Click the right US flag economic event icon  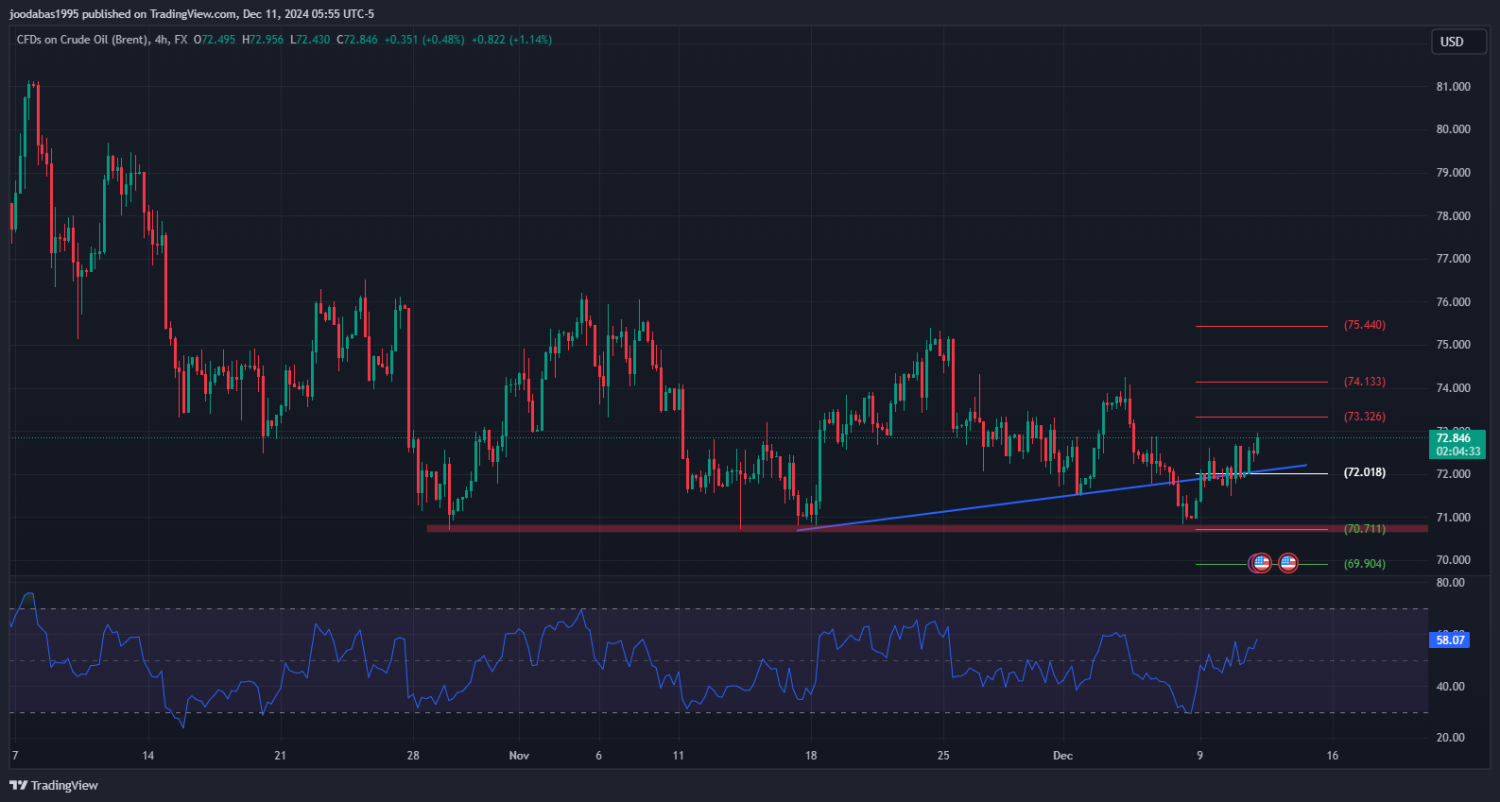(1288, 564)
